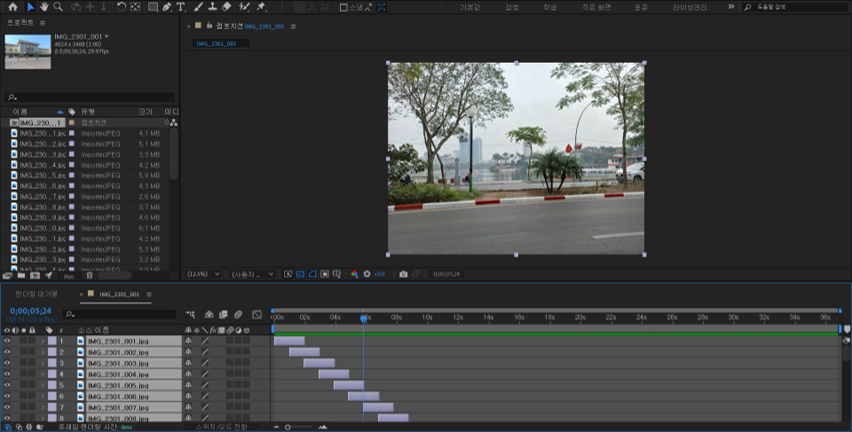
Task: Click the toggle switches/modes button
Action: [x=221, y=427]
